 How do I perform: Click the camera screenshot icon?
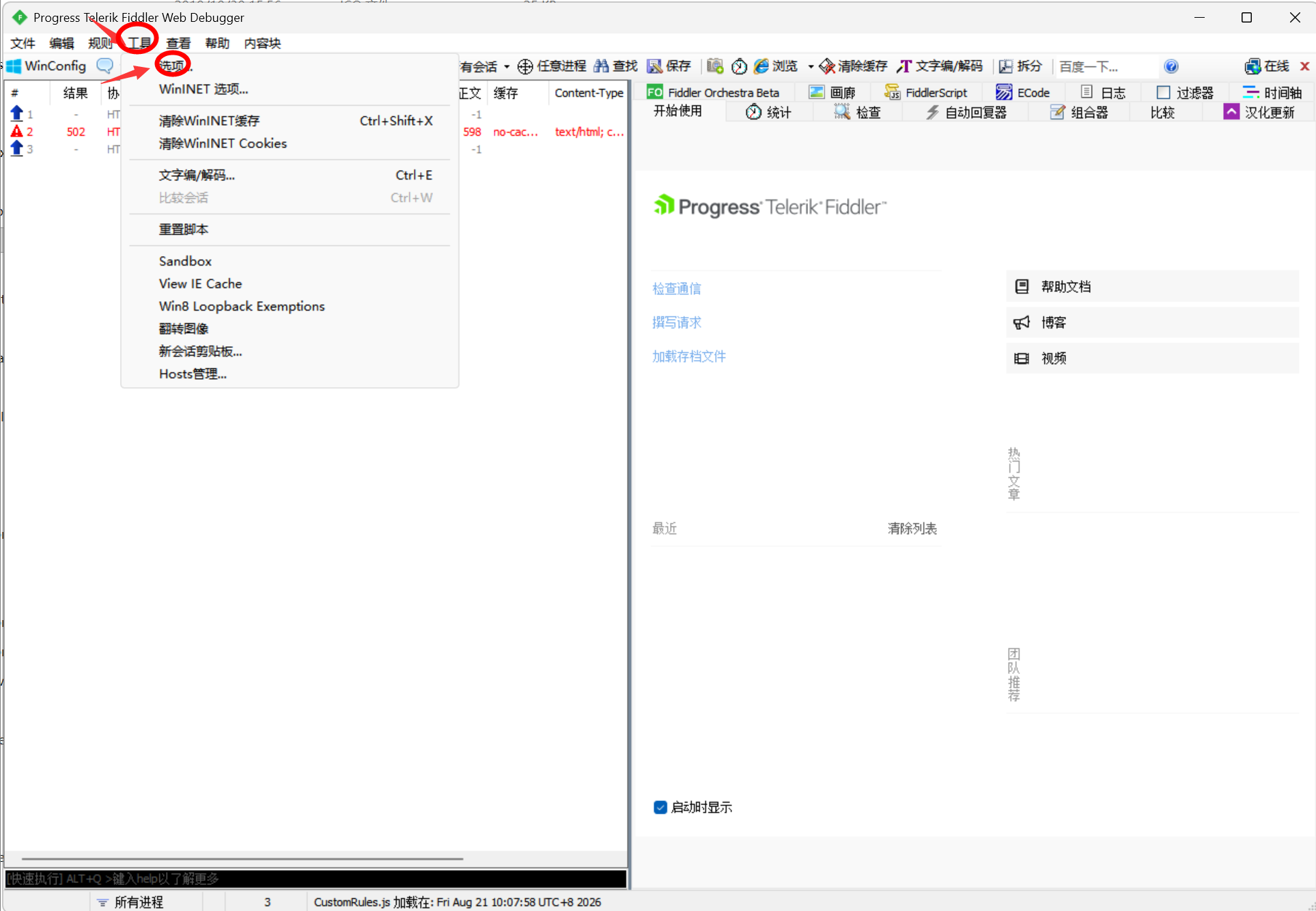coord(715,66)
